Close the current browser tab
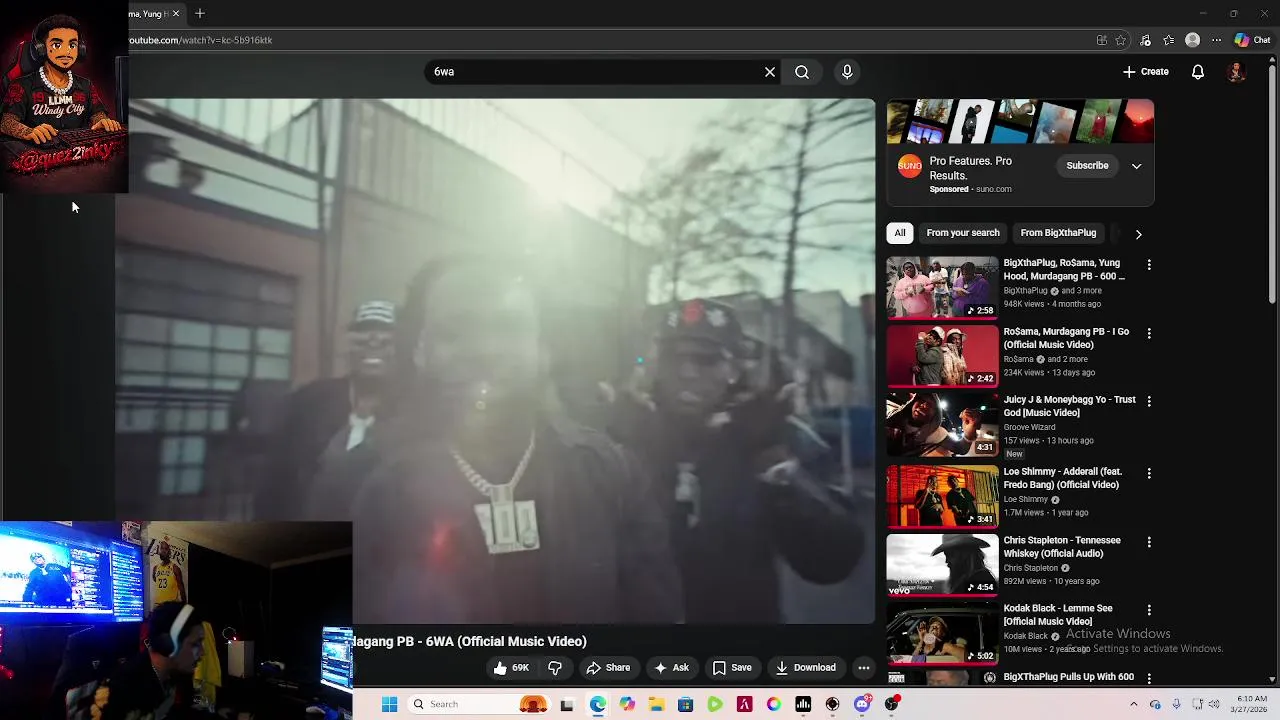 [x=176, y=13]
